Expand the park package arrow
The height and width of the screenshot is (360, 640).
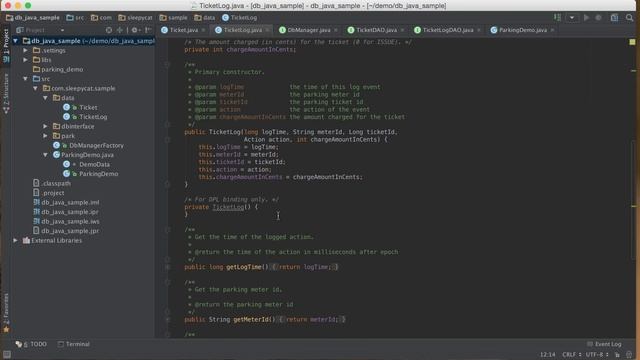pos(45,136)
